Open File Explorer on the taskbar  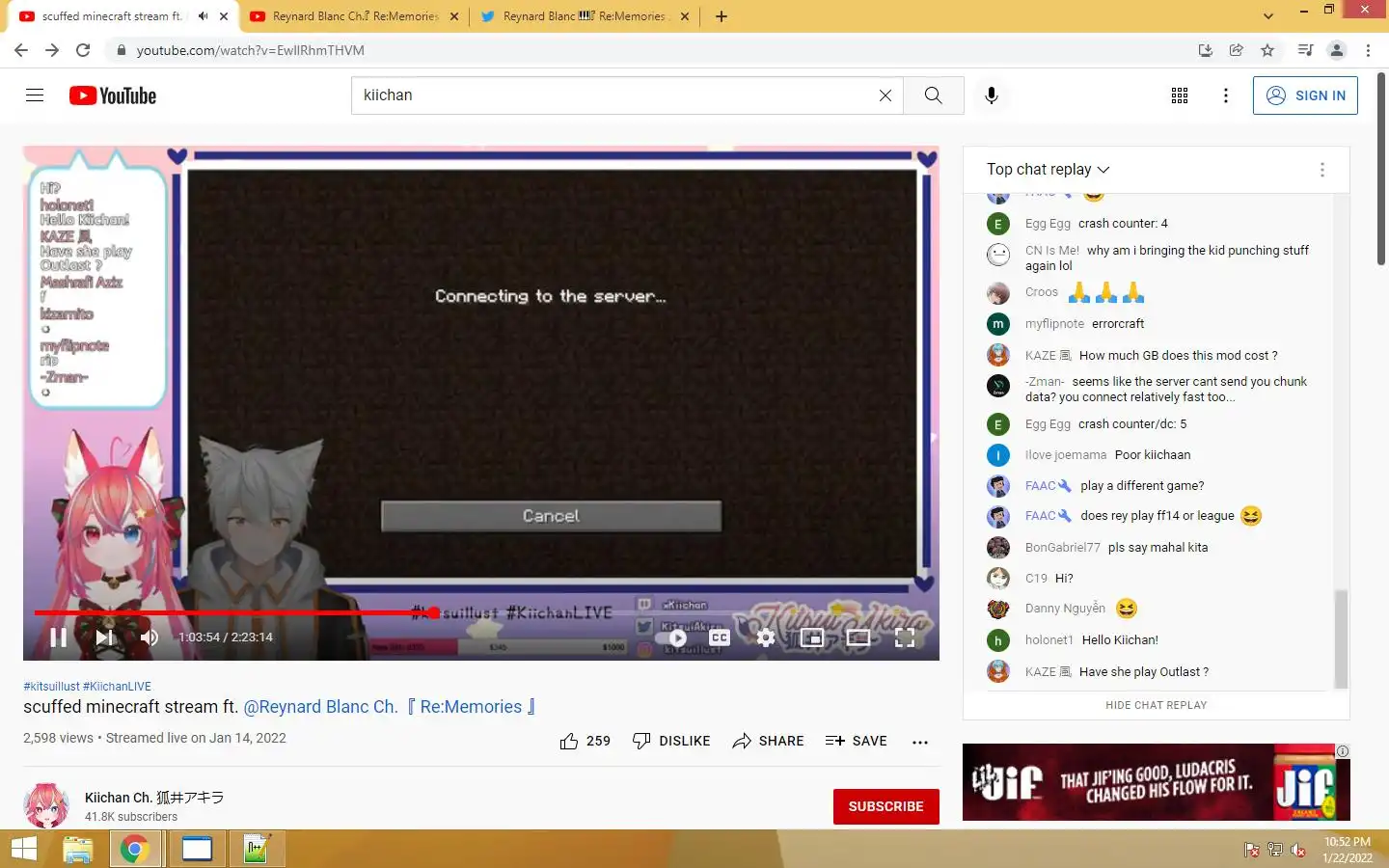(77, 850)
